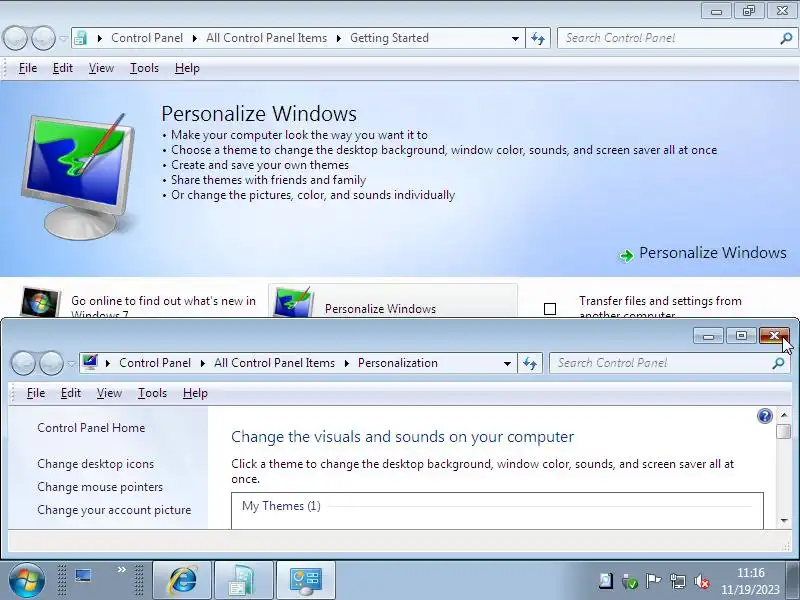Open View menu in Personalization window

pos(109,393)
